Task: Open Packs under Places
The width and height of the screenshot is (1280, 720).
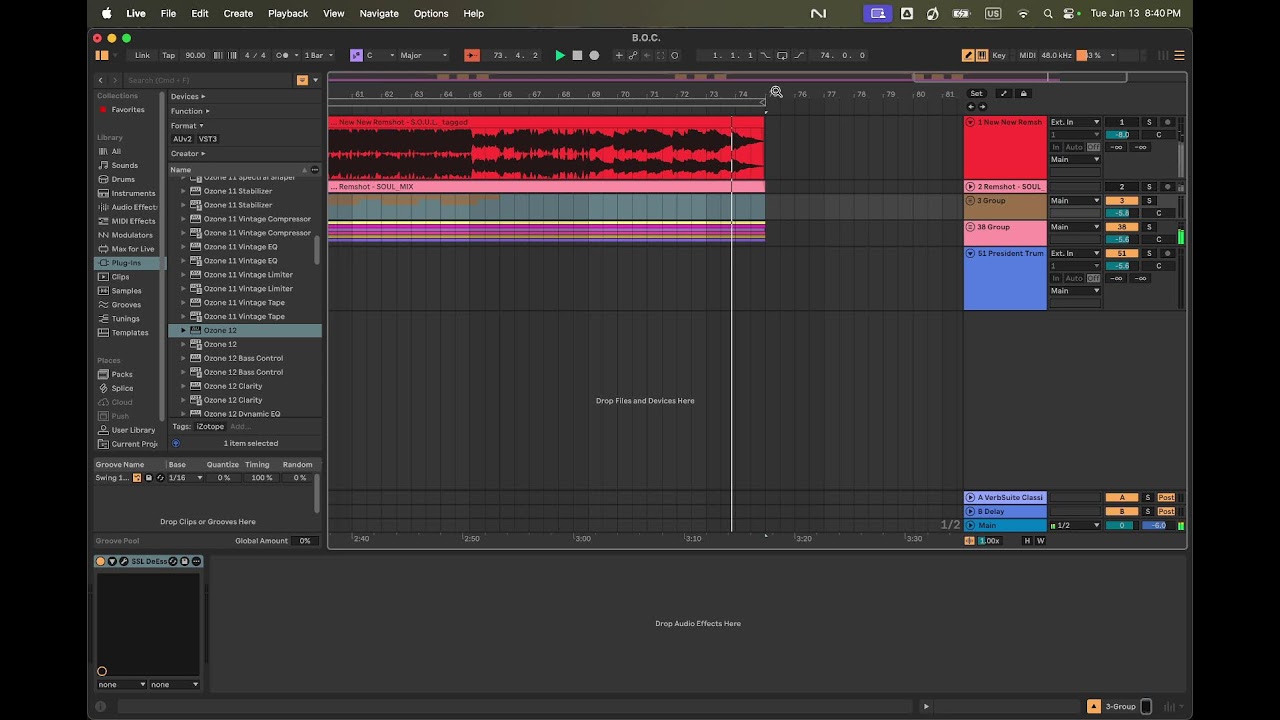Action: pyautogui.click(x=122, y=374)
